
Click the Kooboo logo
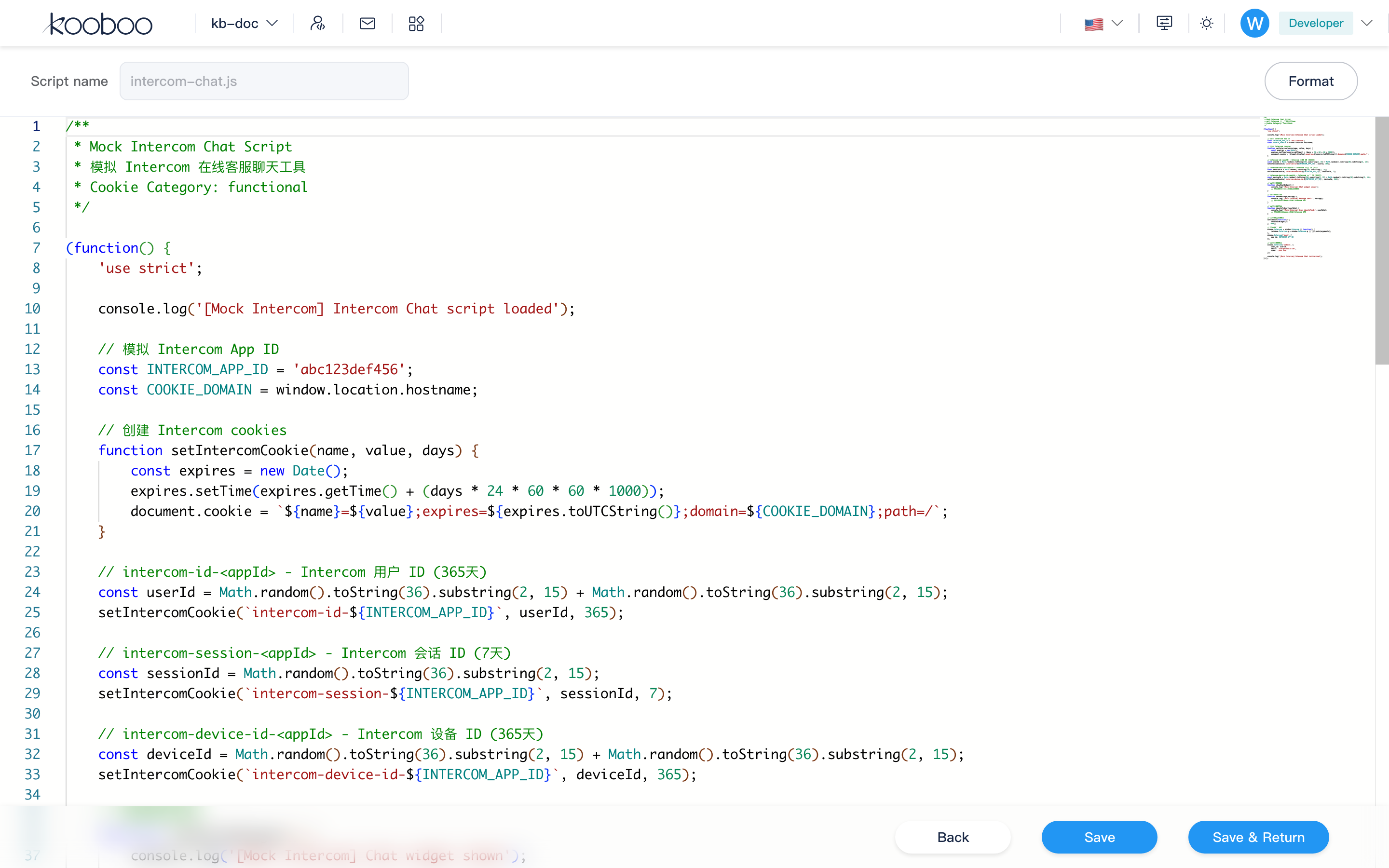click(x=97, y=24)
